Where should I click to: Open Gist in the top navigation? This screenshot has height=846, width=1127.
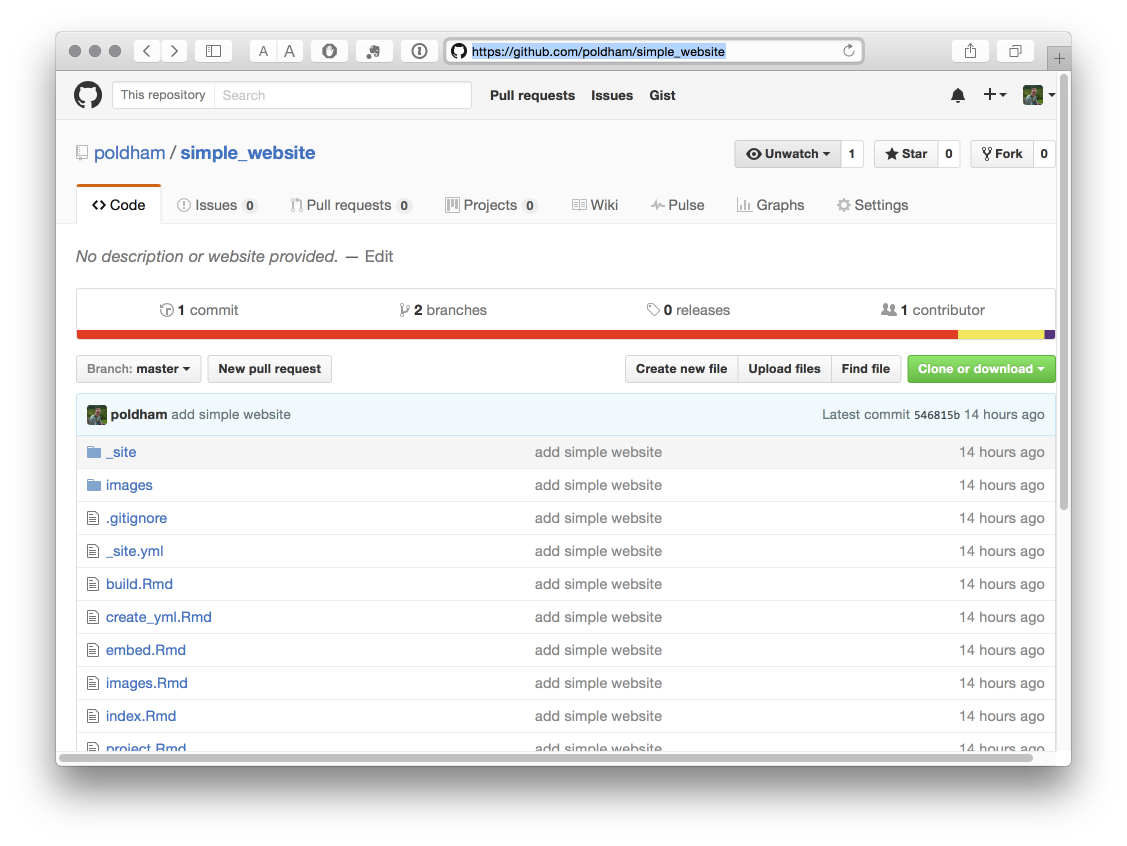click(x=662, y=96)
